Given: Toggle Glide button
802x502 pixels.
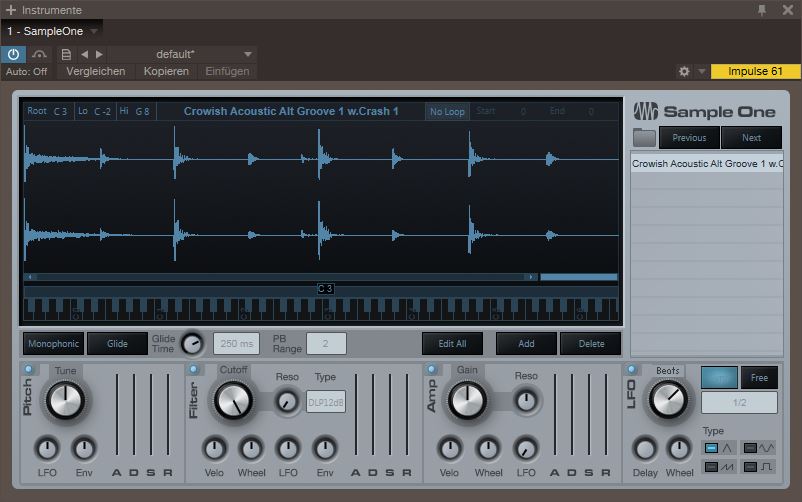Looking at the screenshot, I should click(117, 344).
